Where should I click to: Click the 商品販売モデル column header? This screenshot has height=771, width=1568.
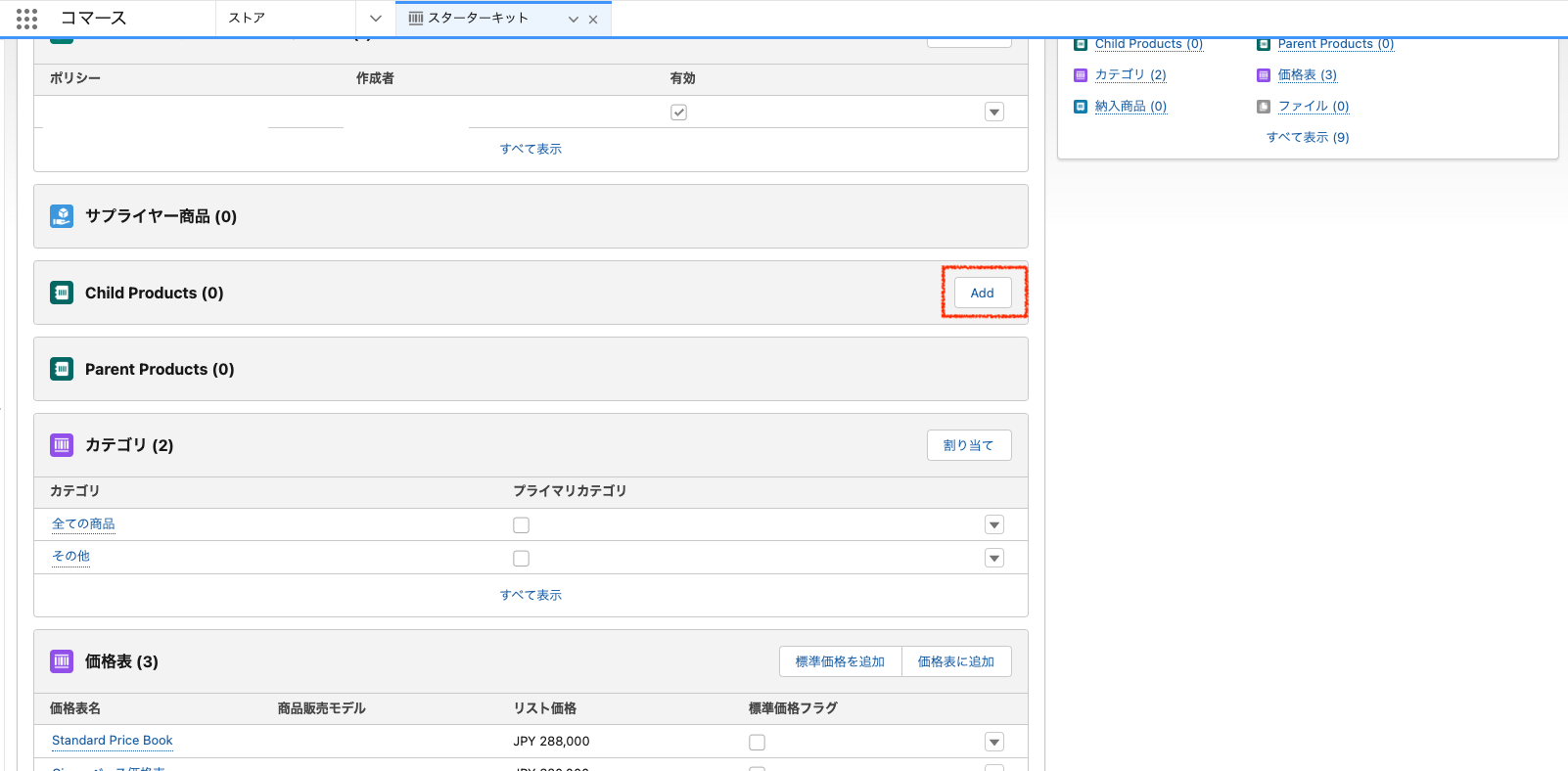coord(321,708)
